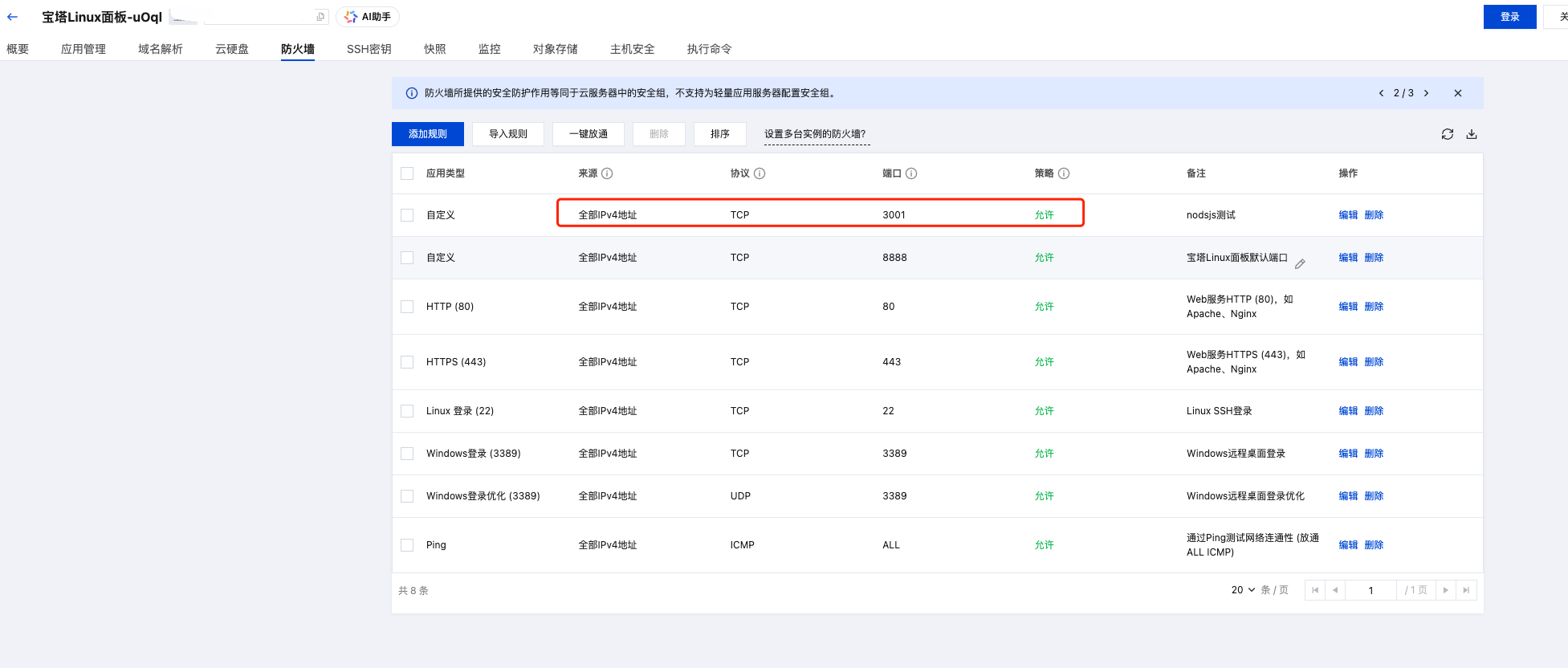The width and height of the screenshot is (1568, 668).
Task: Switch to the 对象存储 tab
Action: pos(556,49)
